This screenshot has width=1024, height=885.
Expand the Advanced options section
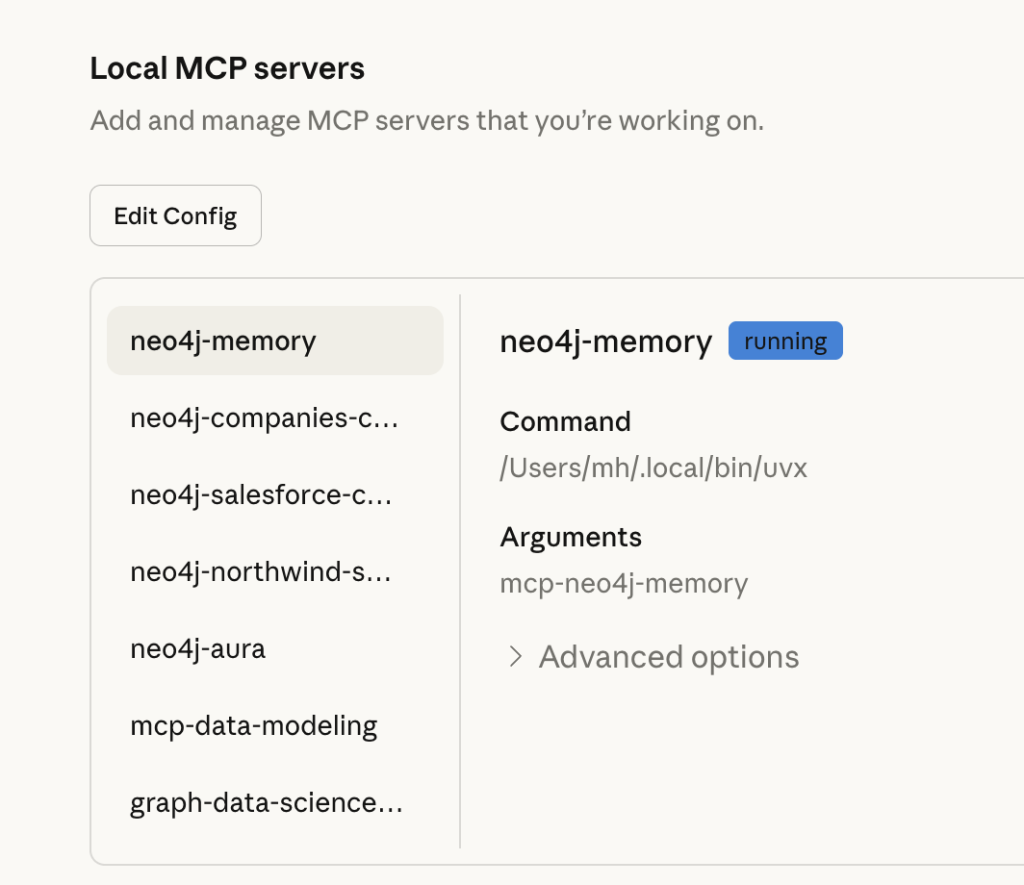pos(668,657)
